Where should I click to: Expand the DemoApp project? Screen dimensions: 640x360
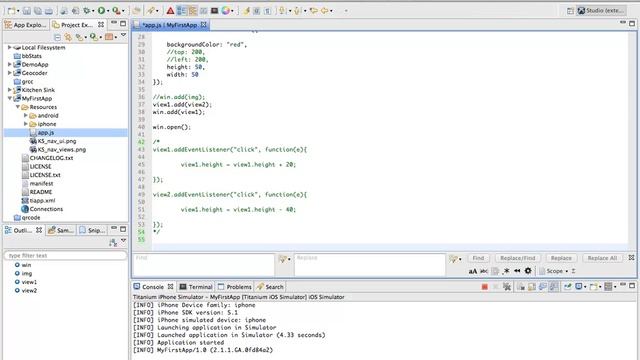(9, 64)
